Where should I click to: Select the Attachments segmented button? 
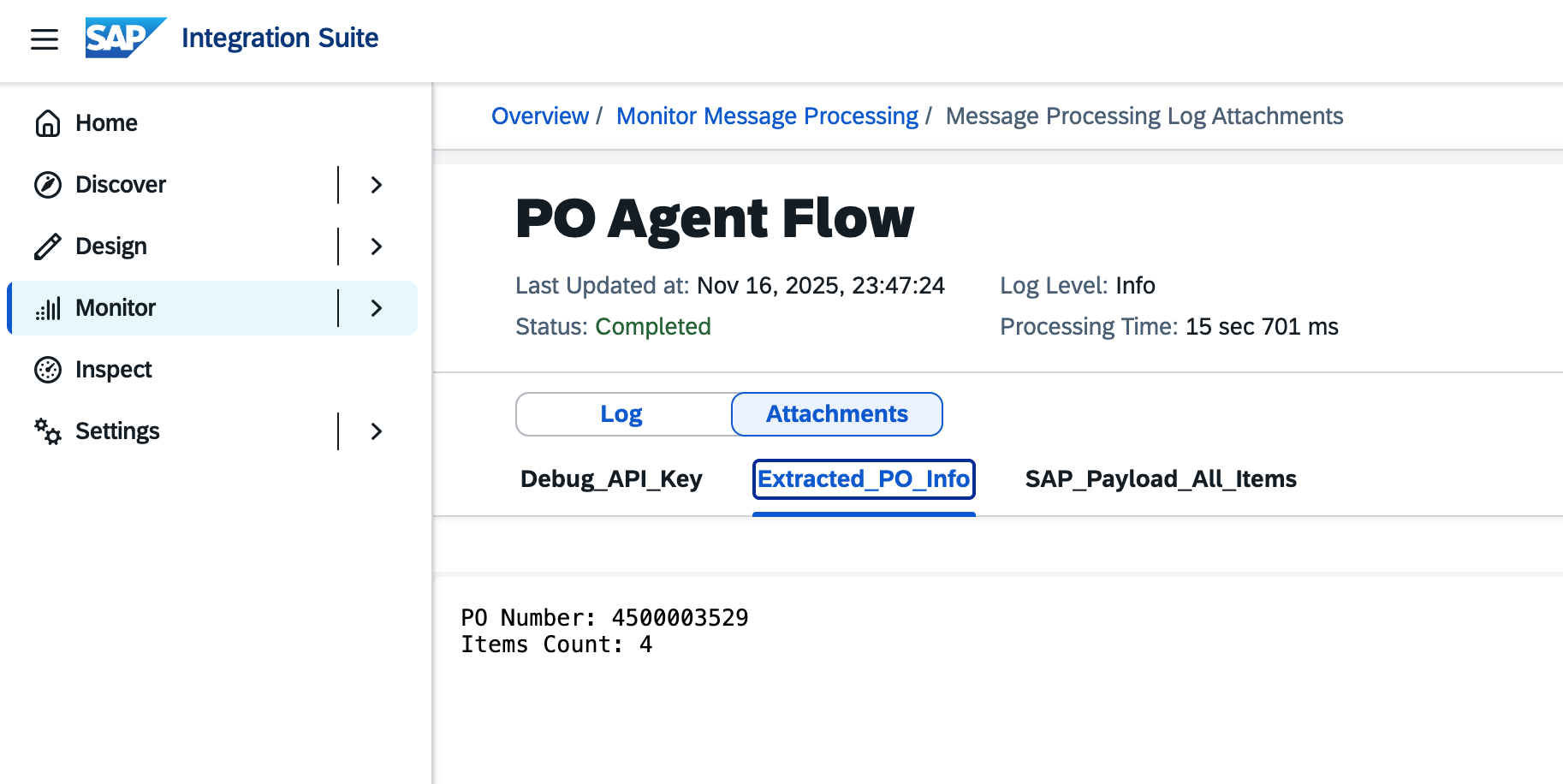pyautogui.click(x=837, y=414)
